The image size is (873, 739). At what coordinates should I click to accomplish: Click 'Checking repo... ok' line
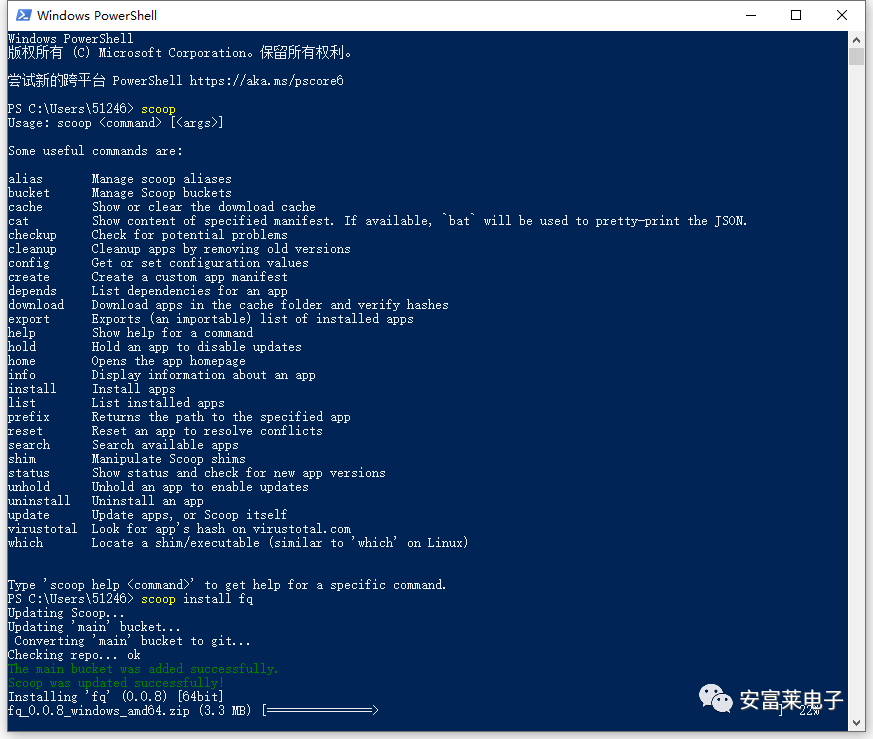pyautogui.click(x=74, y=655)
